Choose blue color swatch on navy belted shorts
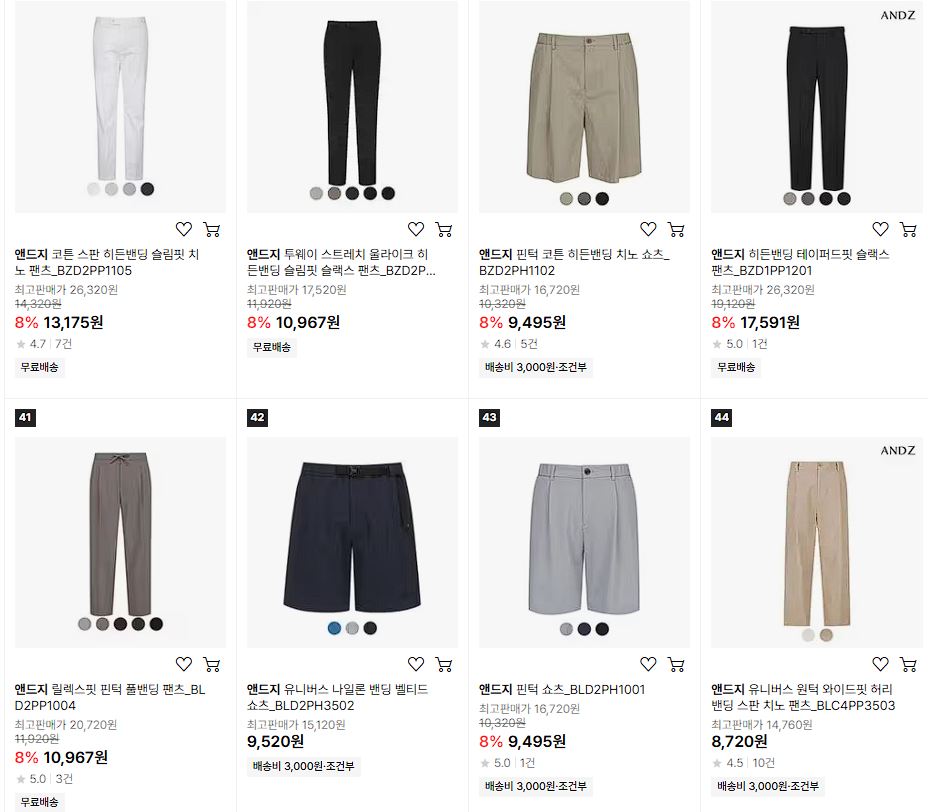The image size is (928, 812). coord(334,628)
